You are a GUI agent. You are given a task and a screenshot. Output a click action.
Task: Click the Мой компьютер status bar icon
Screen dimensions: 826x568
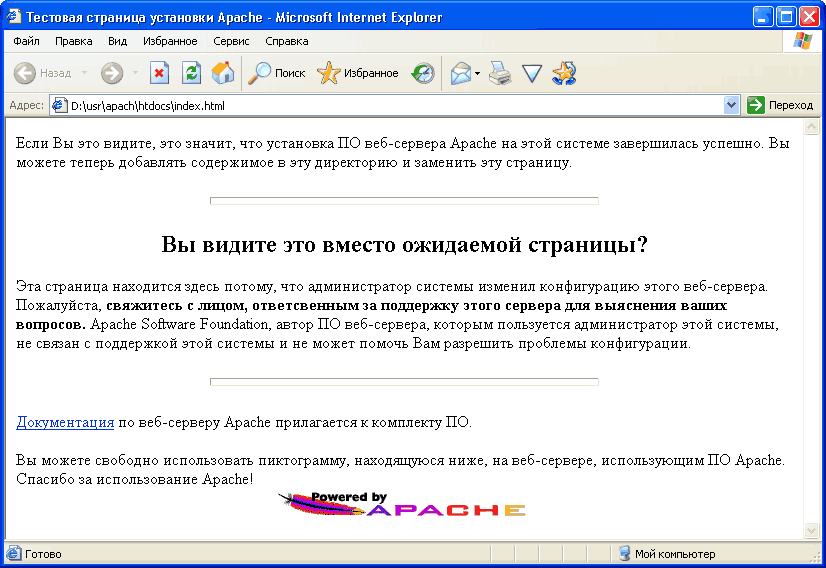625,553
